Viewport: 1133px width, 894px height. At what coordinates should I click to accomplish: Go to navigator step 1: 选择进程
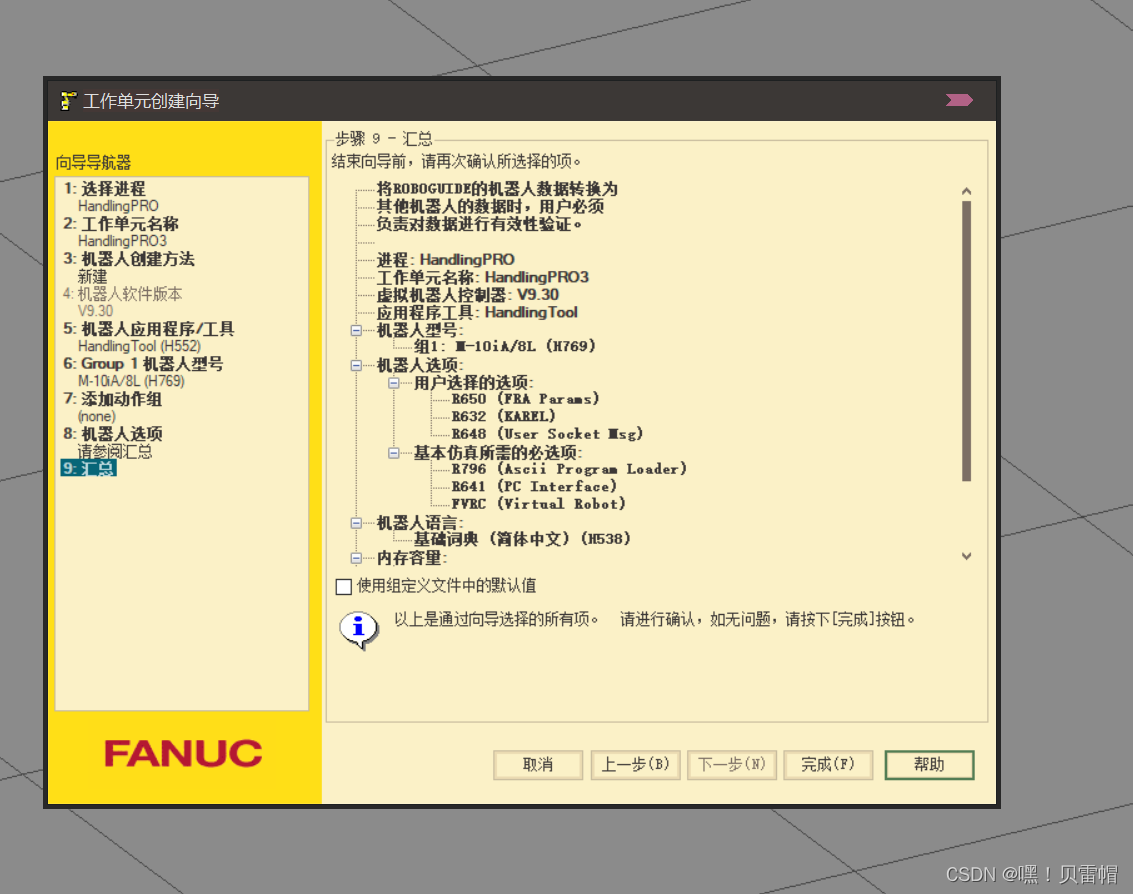click(x=104, y=189)
